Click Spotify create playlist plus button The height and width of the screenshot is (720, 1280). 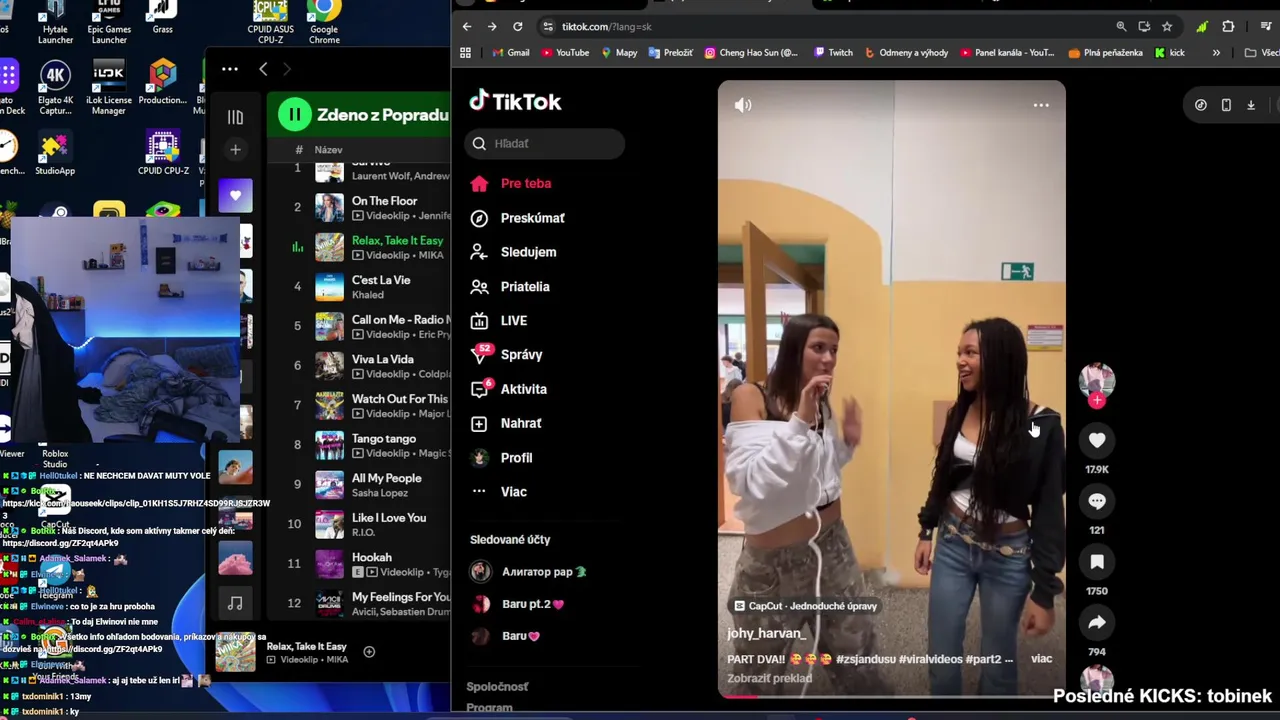(x=235, y=150)
